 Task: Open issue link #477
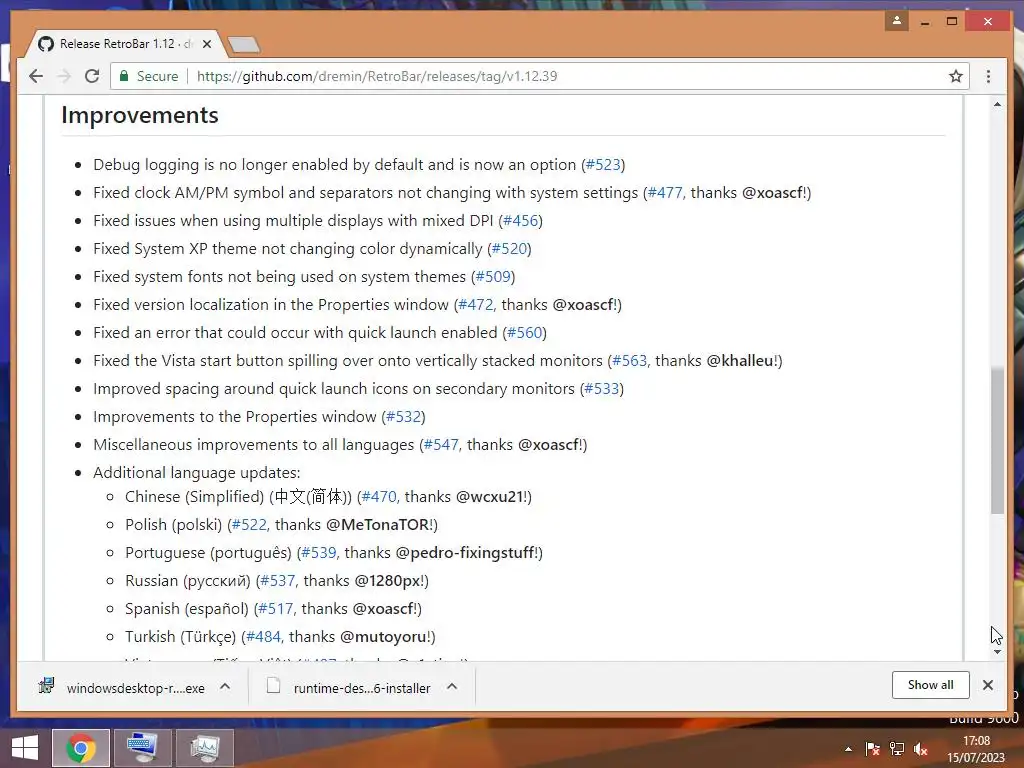pos(665,193)
